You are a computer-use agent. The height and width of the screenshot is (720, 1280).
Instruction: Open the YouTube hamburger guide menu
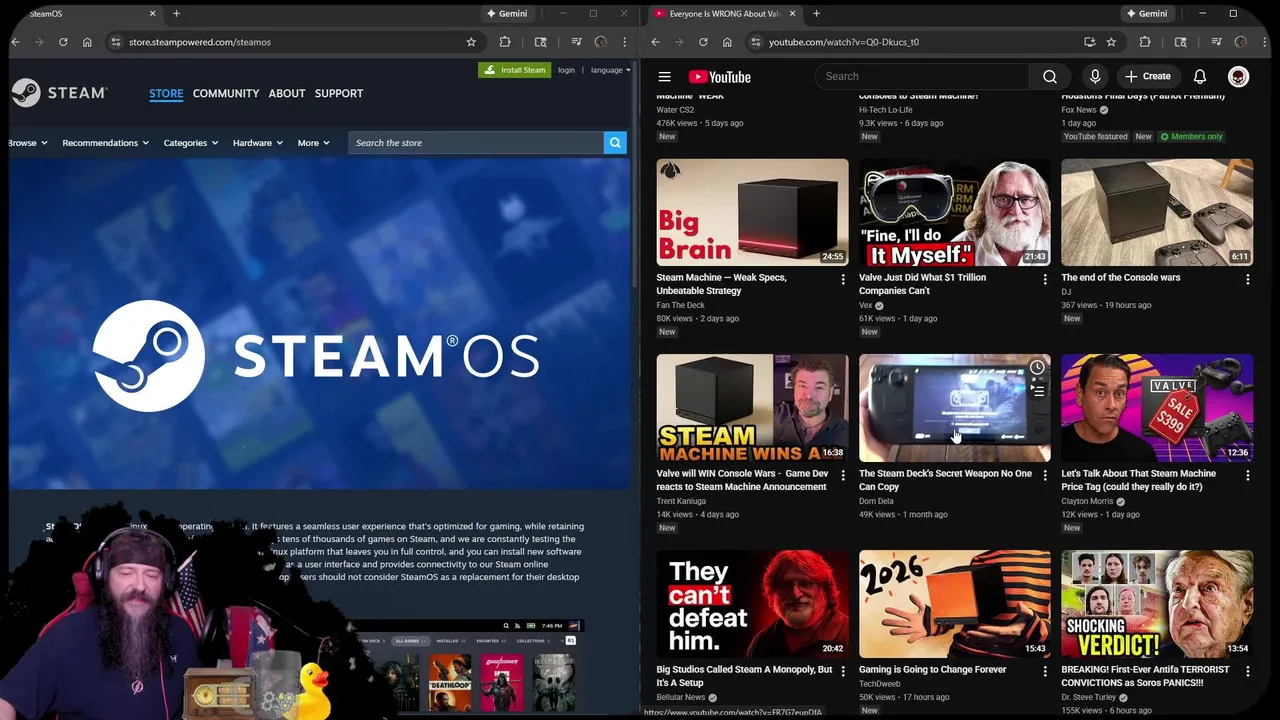[x=664, y=77]
